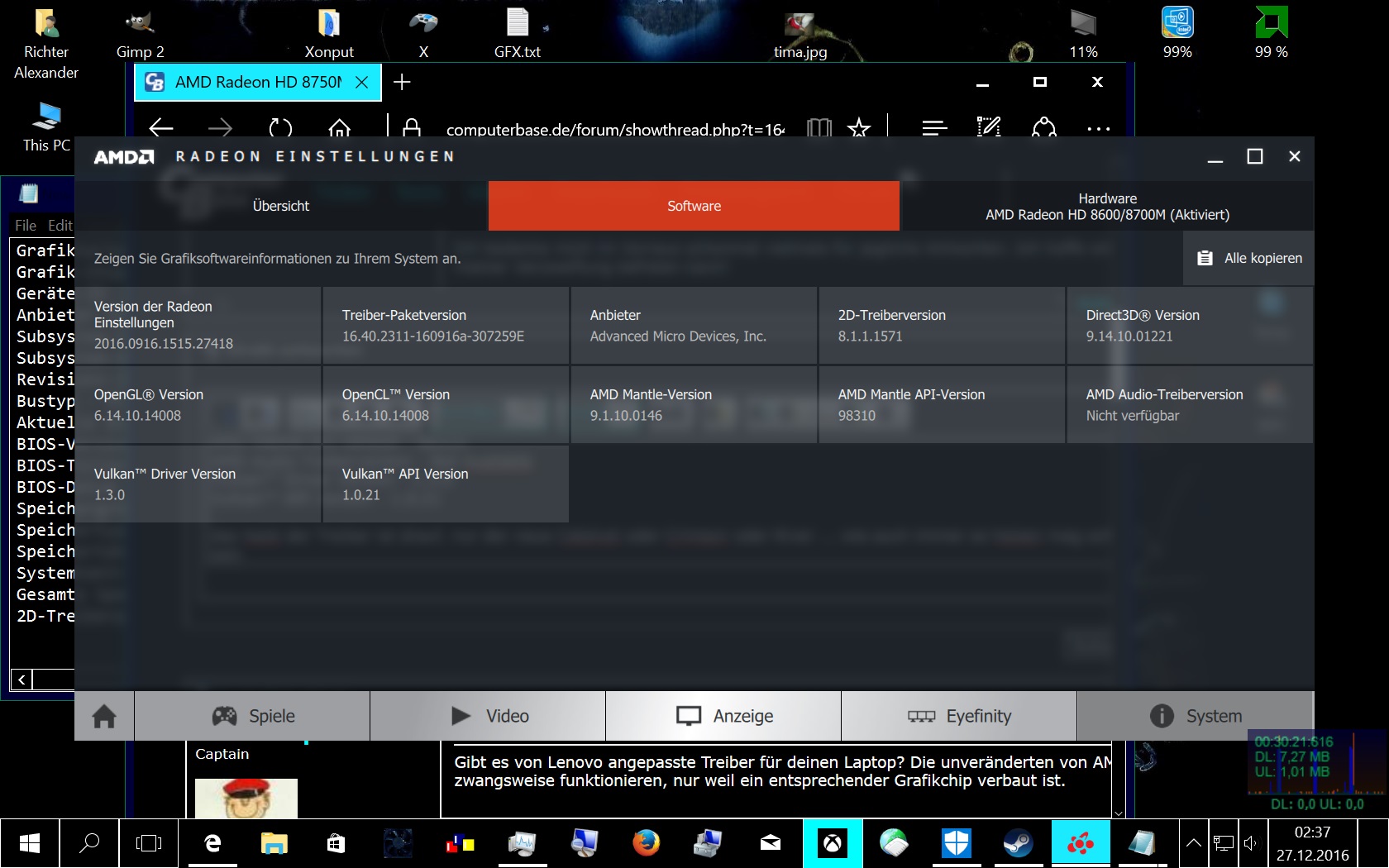Select the 2D-Treiberversion 8.1.1.1571 tile
The image size is (1389, 868).
(x=942, y=326)
